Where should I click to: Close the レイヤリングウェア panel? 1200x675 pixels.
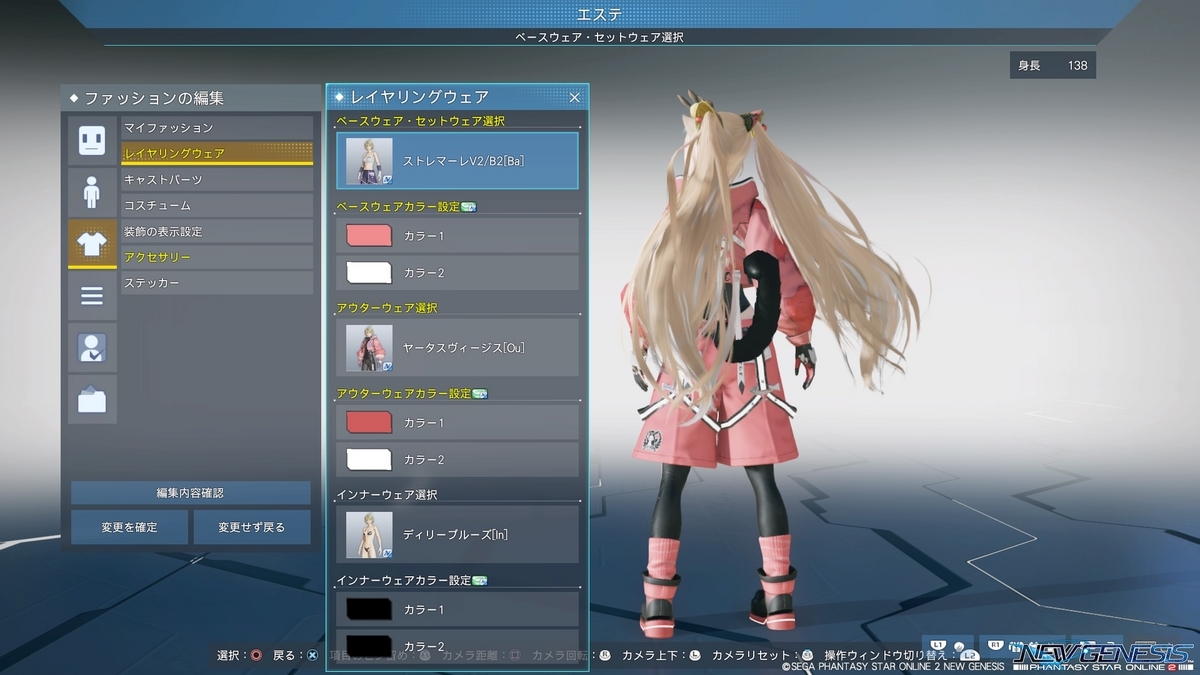pos(575,97)
